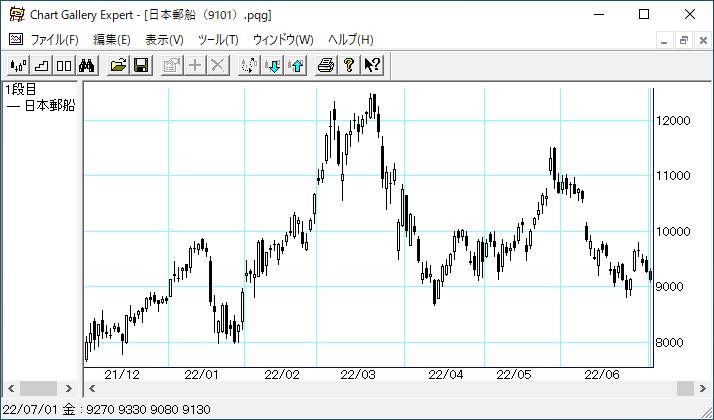This screenshot has height=420, width=714.
Task: Open the ウィンドウ(W) menu
Action: pos(283,40)
